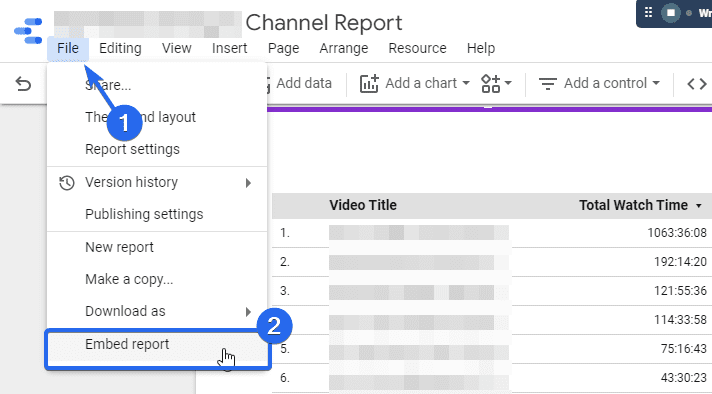Click the Add a chart button label
The height and width of the screenshot is (394, 712).
point(421,83)
